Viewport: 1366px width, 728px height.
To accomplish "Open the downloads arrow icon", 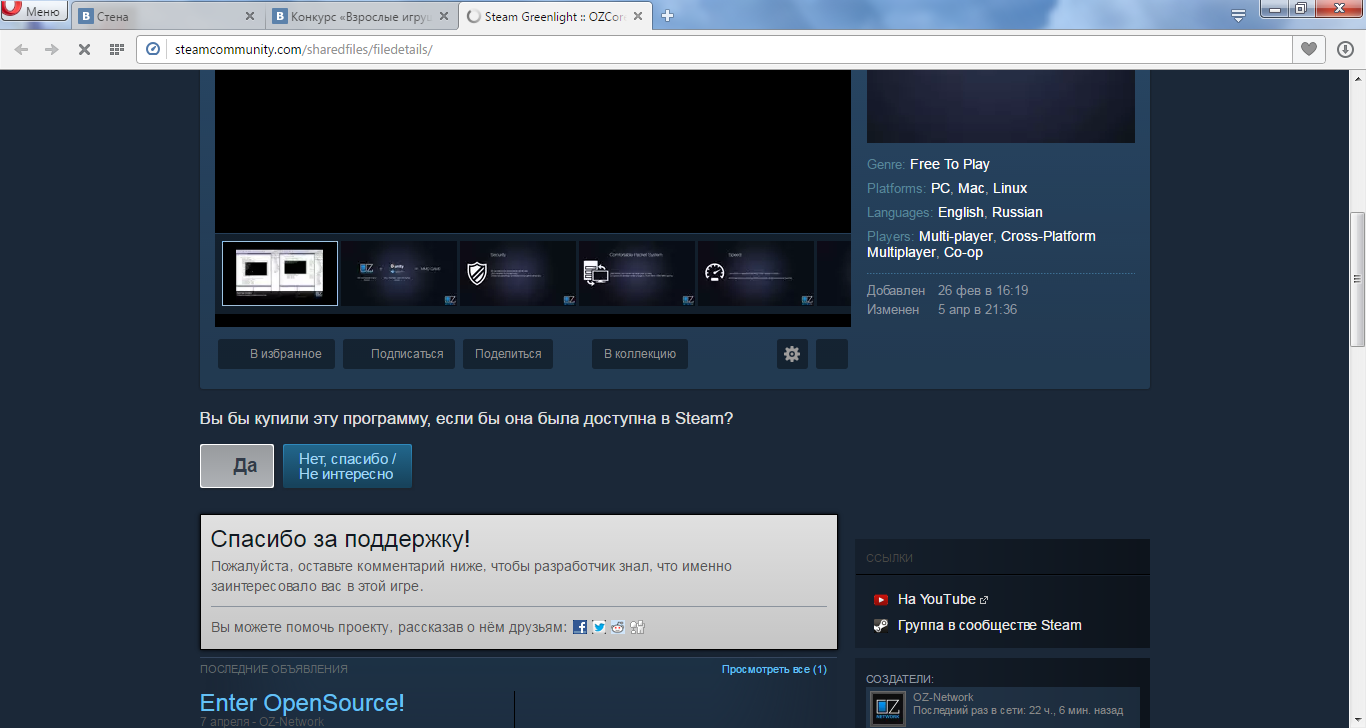I will (x=1345, y=49).
